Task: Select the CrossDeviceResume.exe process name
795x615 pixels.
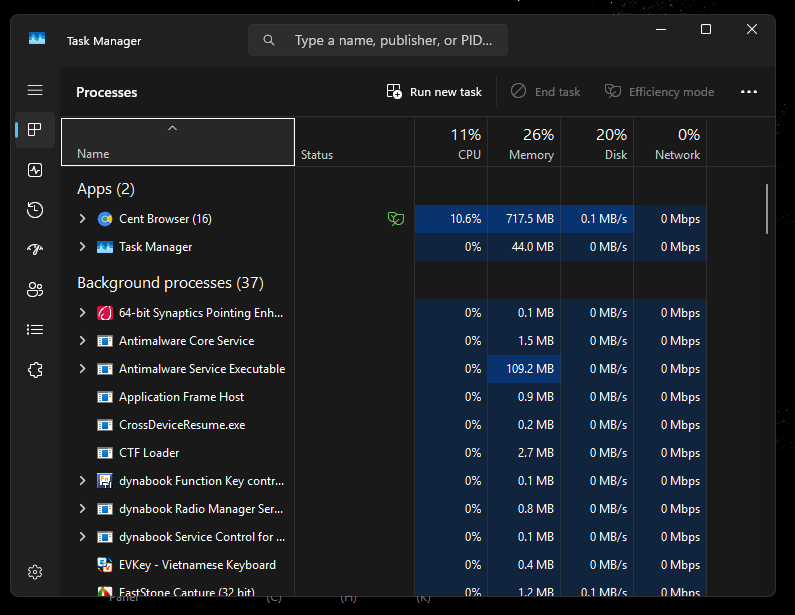Action: click(x=182, y=425)
